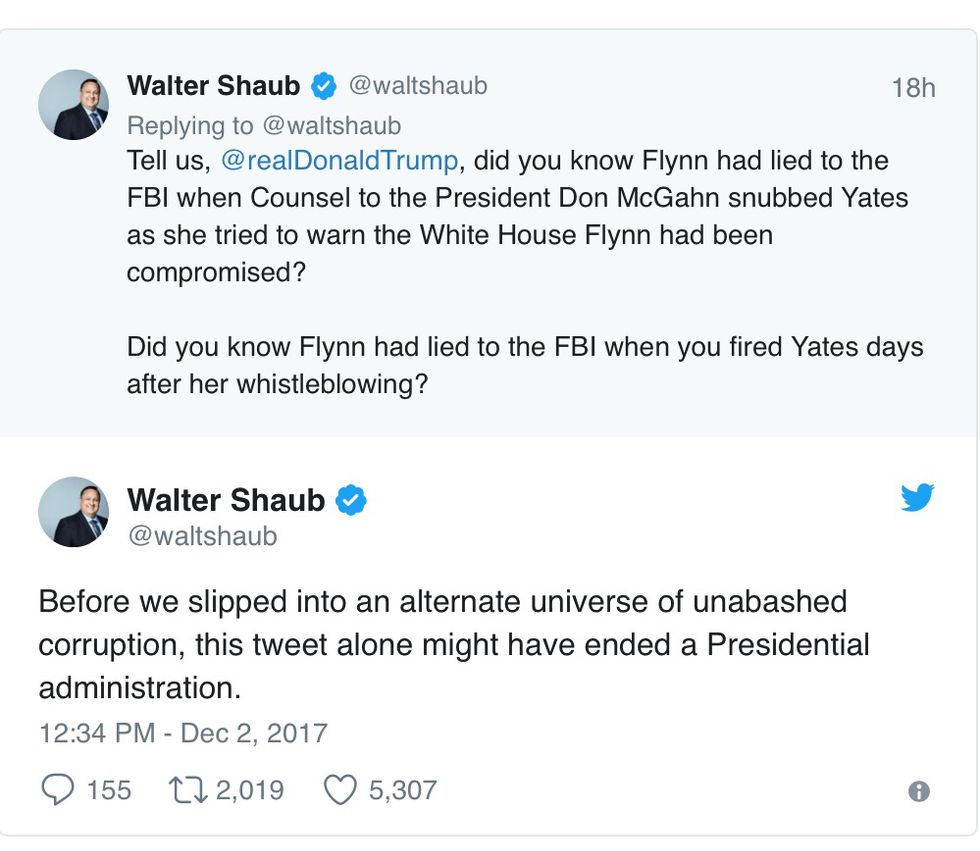The height and width of the screenshot is (851, 980).
Task: Click the blue Twitter bird logo
Action: 916,497
